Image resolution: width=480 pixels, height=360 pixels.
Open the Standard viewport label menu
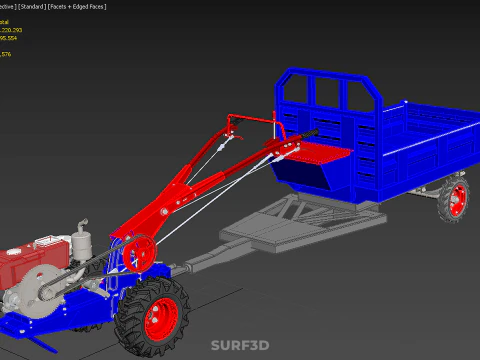pos(32,7)
